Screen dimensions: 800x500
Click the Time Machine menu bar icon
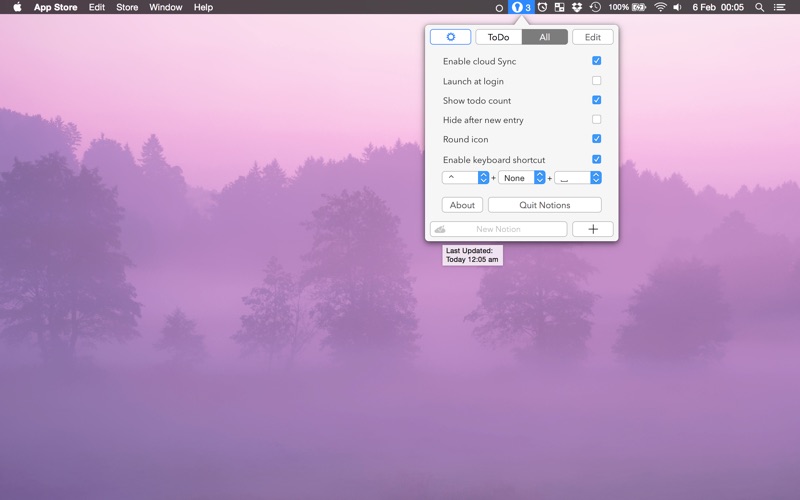595,7
